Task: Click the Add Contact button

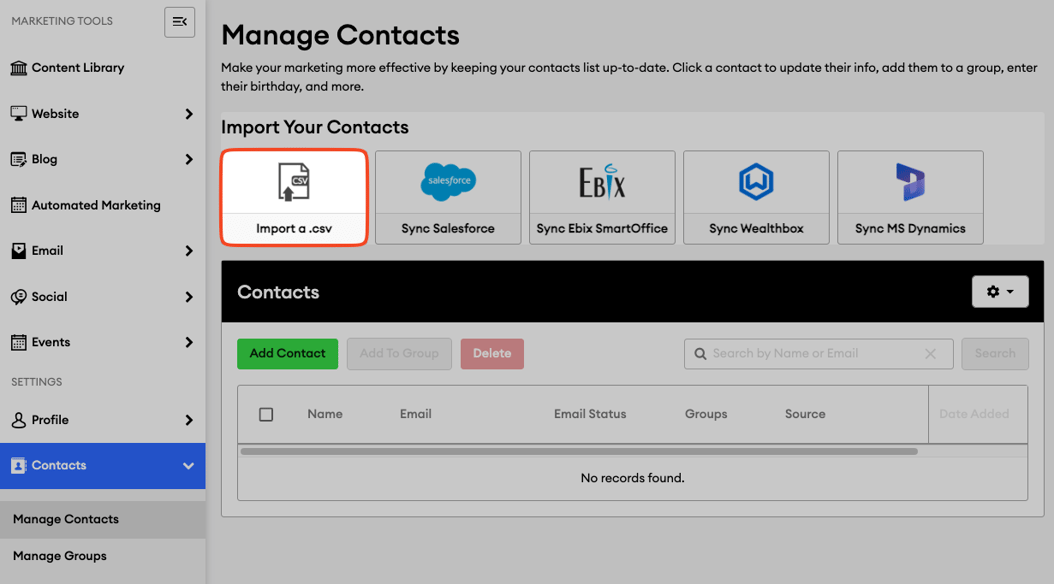Action: [287, 353]
